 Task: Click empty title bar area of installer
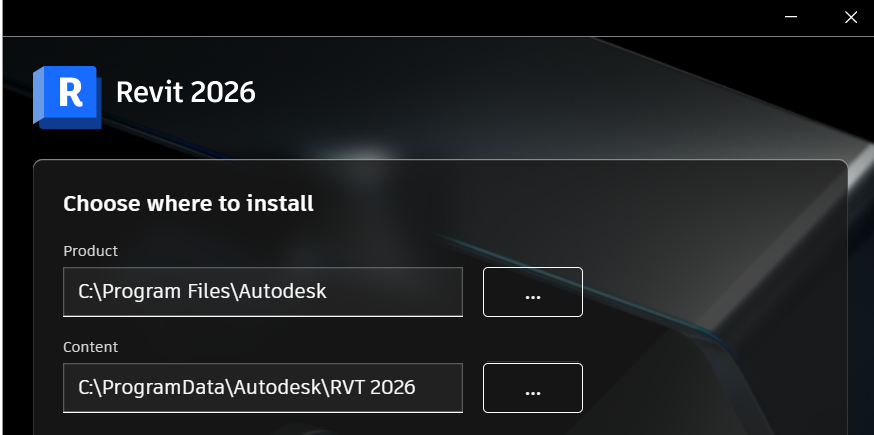390,17
